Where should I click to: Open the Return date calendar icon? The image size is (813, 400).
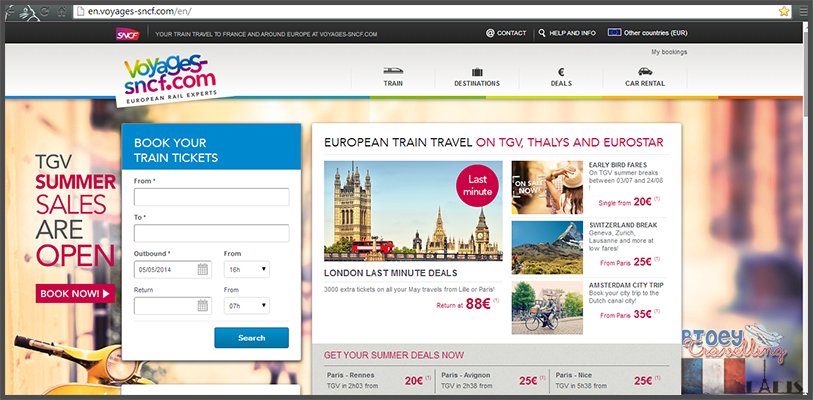(203, 306)
